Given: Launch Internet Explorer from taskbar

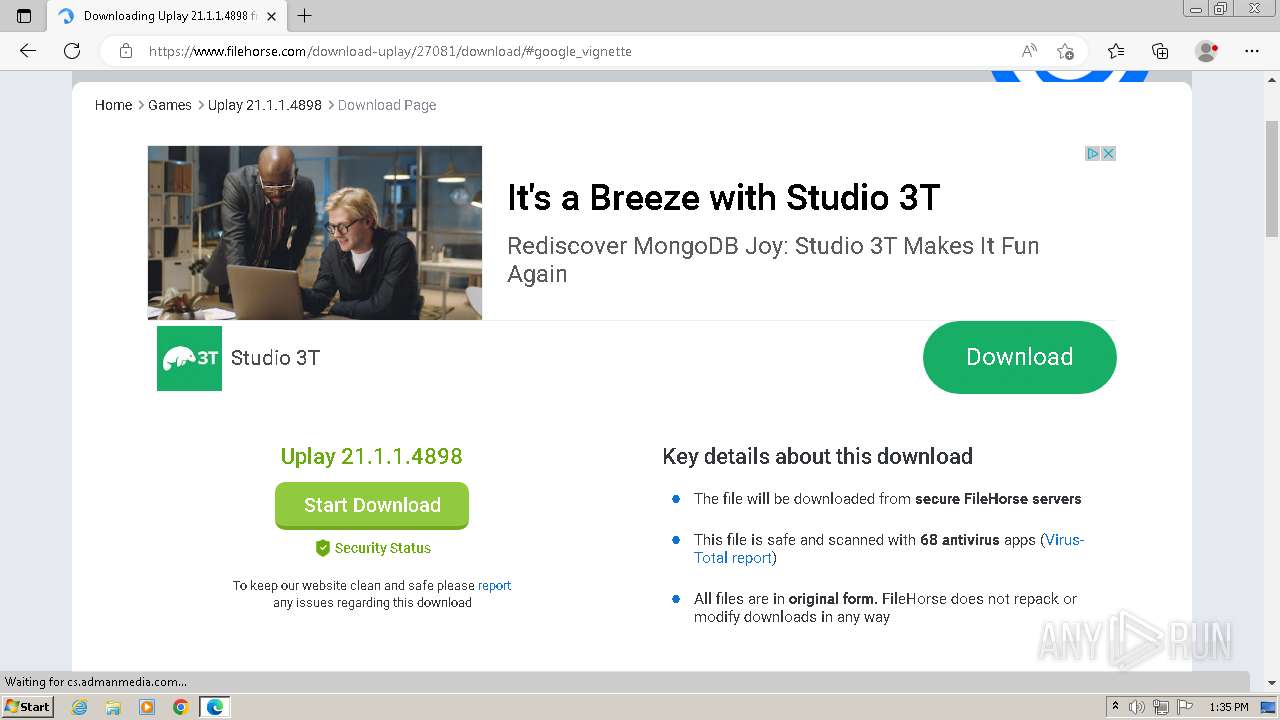Looking at the screenshot, I should [80, 707].
